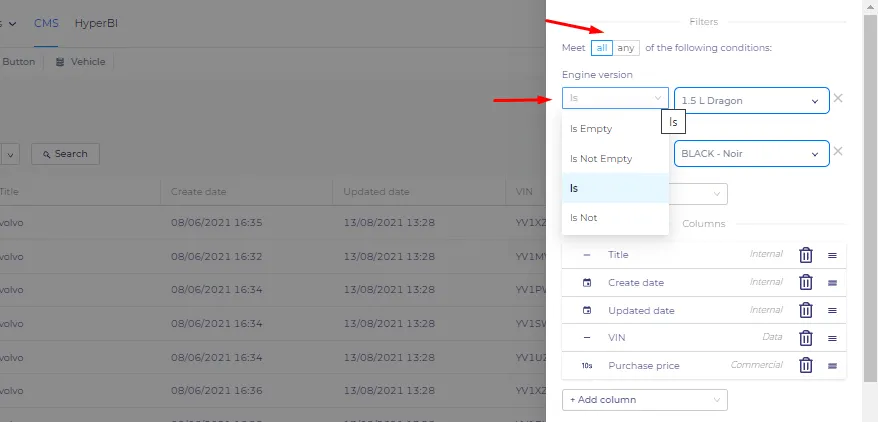Delete the Title column with trash icon

click(x=805, y=255)
